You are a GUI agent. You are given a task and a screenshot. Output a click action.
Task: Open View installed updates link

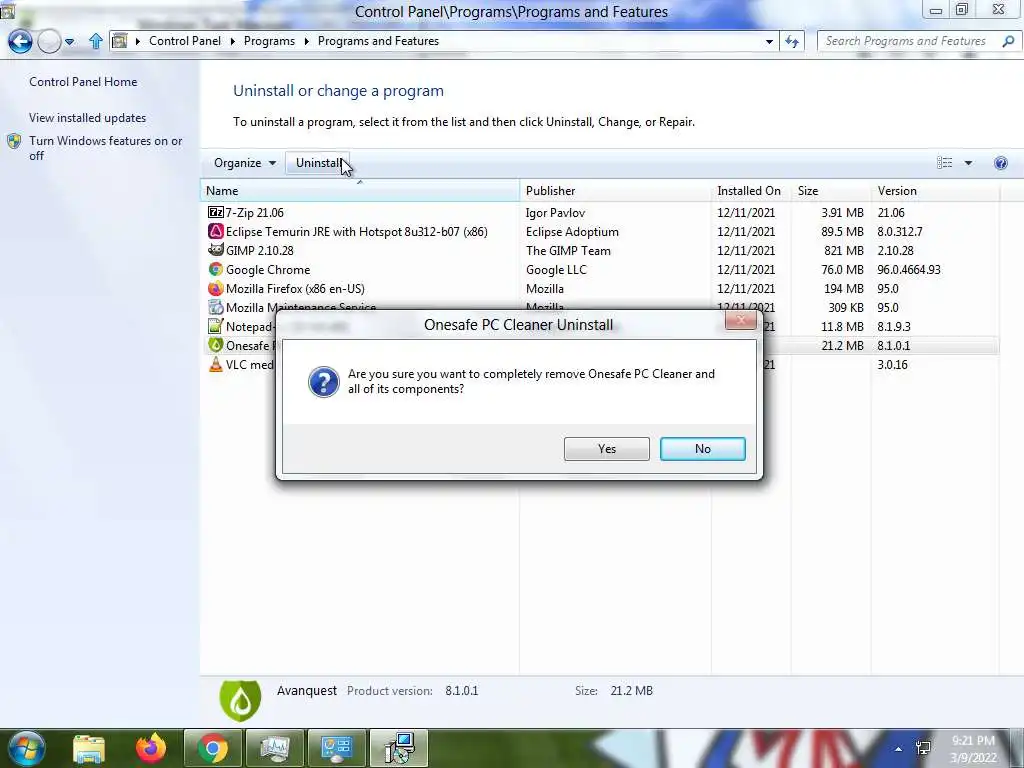88,118
